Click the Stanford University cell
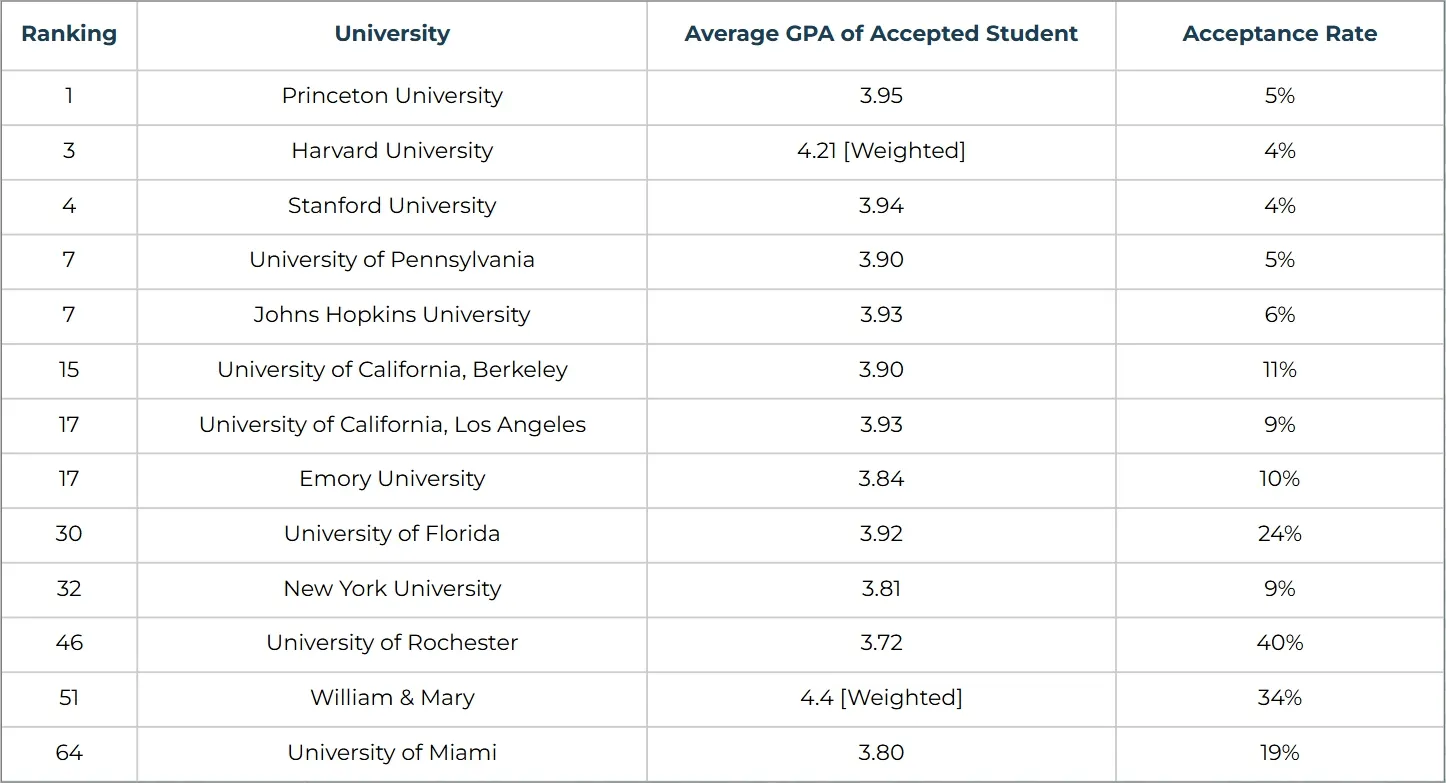 click(392, 206)
